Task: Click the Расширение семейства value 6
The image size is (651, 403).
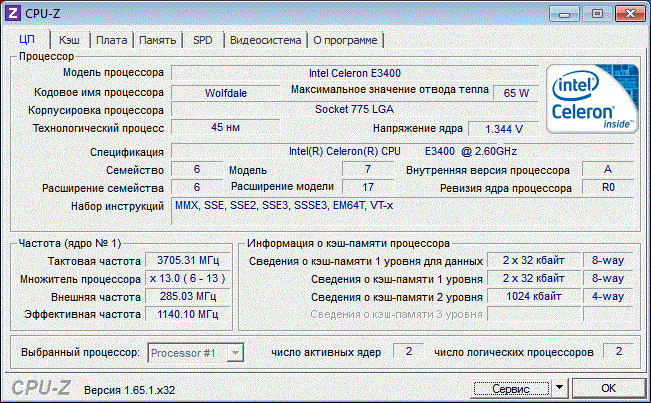Action: [197, 187]
